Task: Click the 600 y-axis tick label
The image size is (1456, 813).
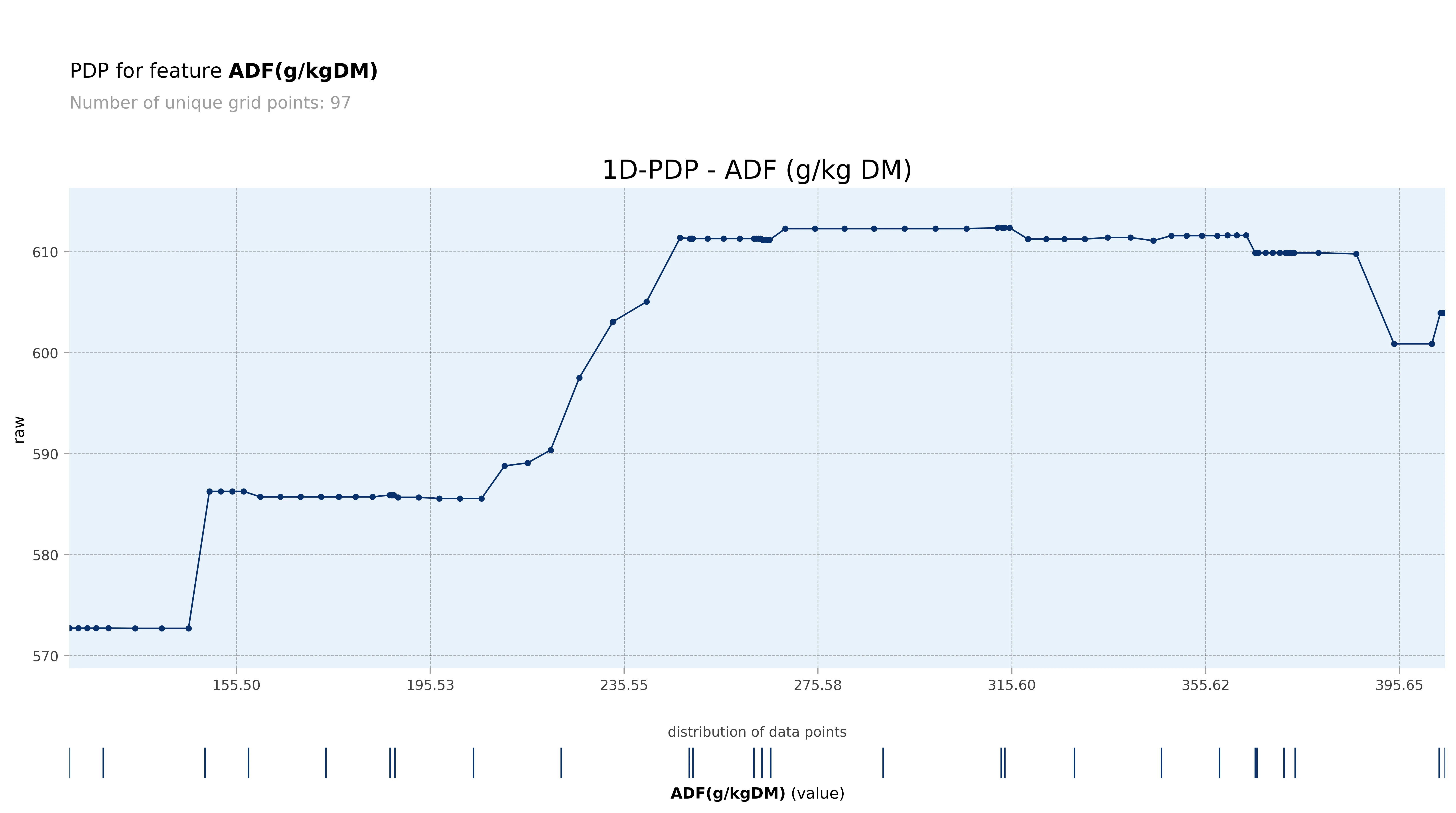Action: [45, 353]
